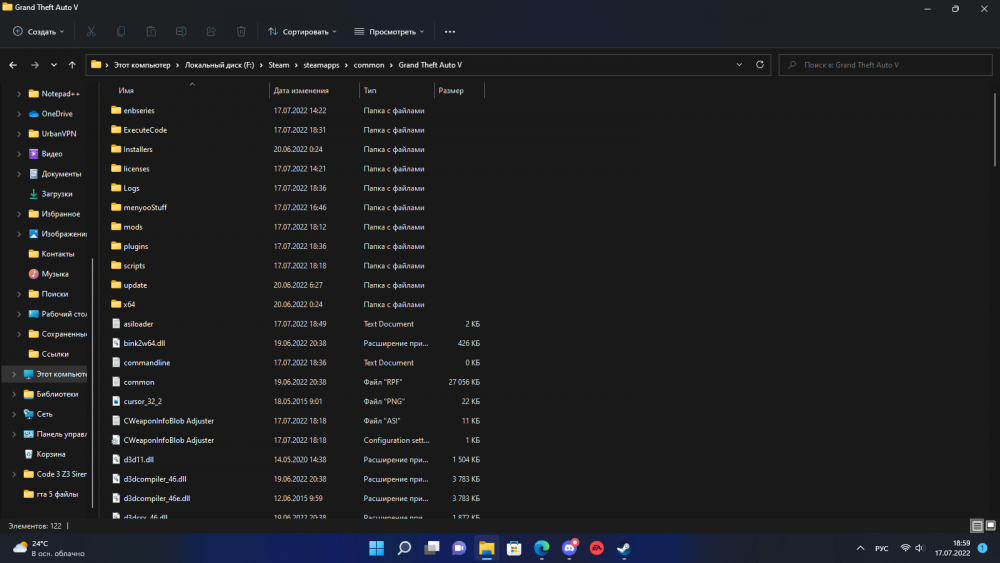This screenshot has height=563, width=1000.
Task: Select the menyooStuff folder
Action: (145, 207)
